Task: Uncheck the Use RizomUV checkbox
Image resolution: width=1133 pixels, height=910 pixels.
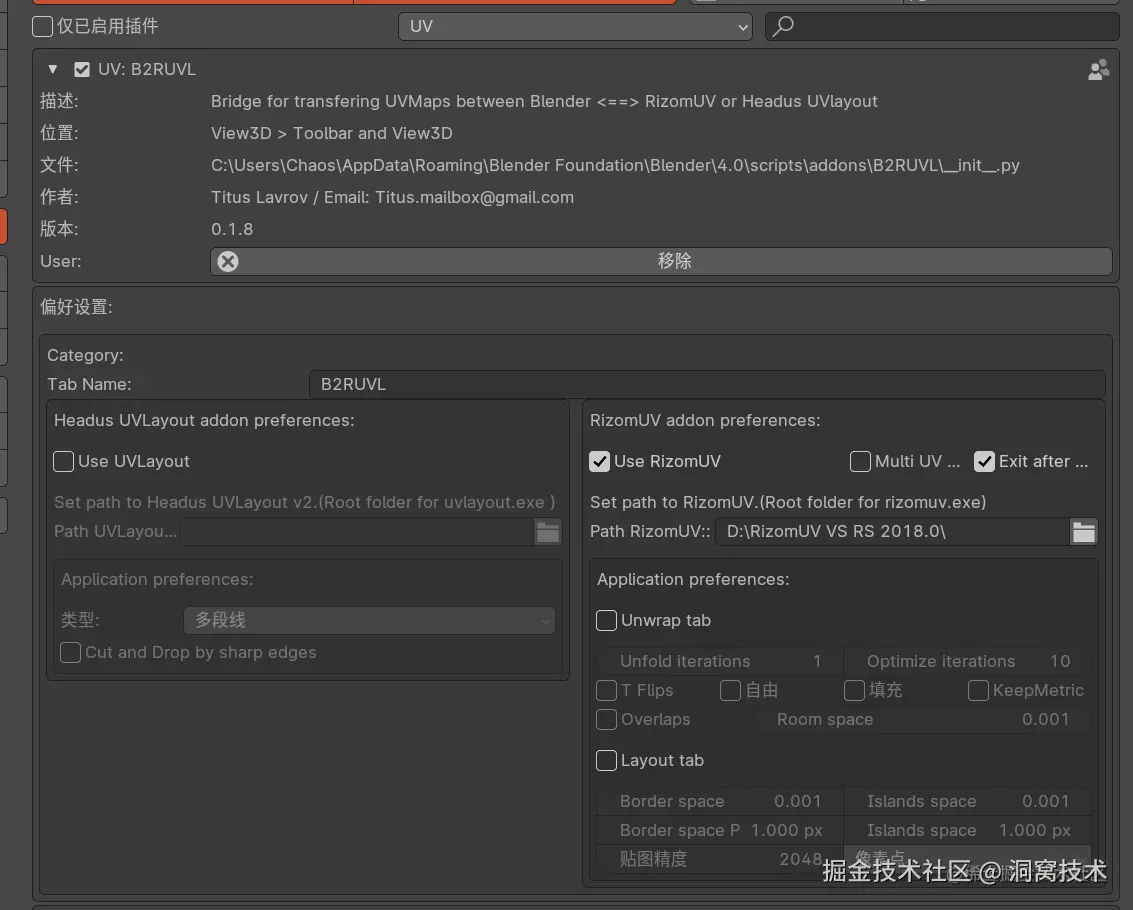Action: (600, 461)
